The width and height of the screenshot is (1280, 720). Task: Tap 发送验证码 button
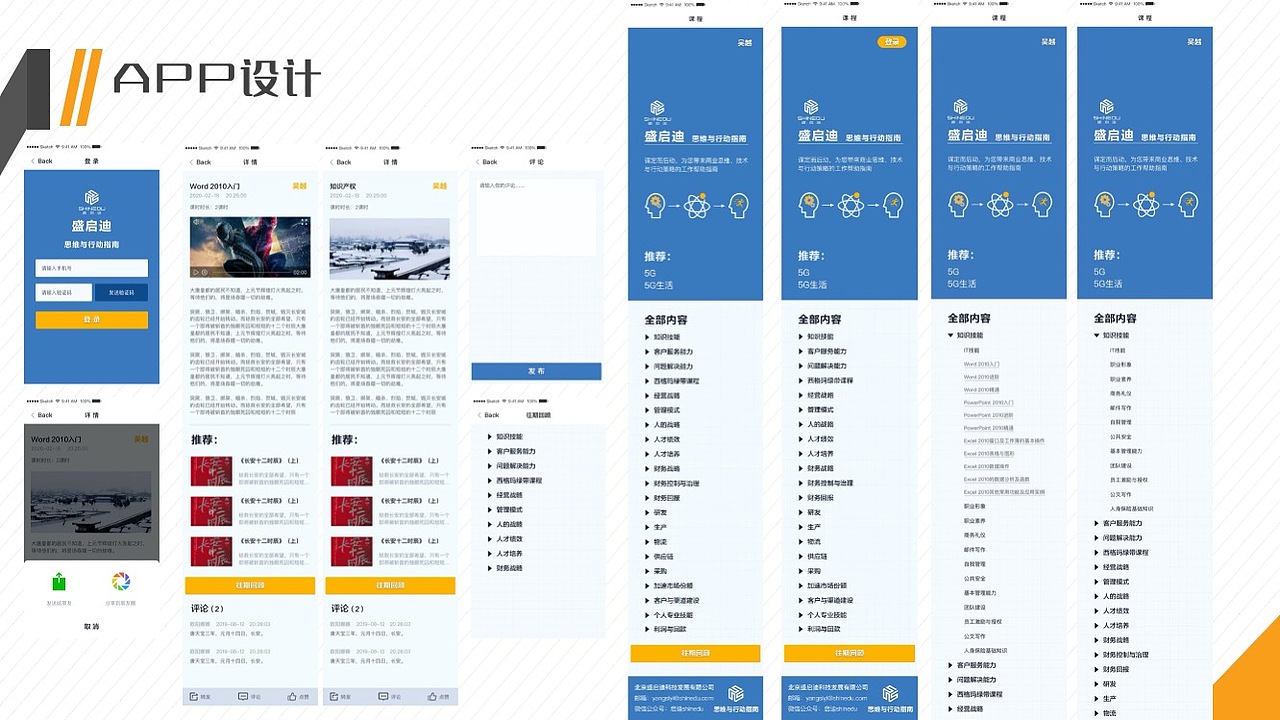[x=121, y=293]
